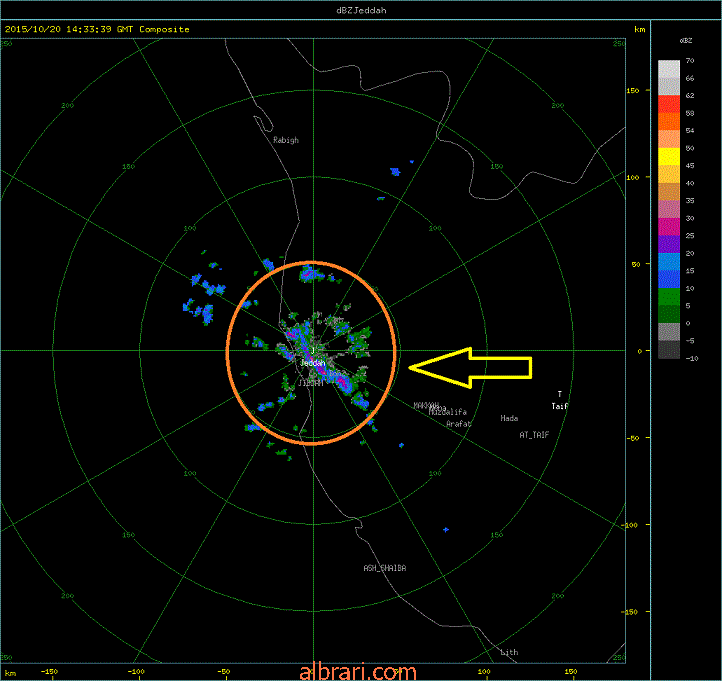Click the dBZJeddah title at top
This screenshot has width=722, height=681.
pyautogui.click(x=361, y=10)
